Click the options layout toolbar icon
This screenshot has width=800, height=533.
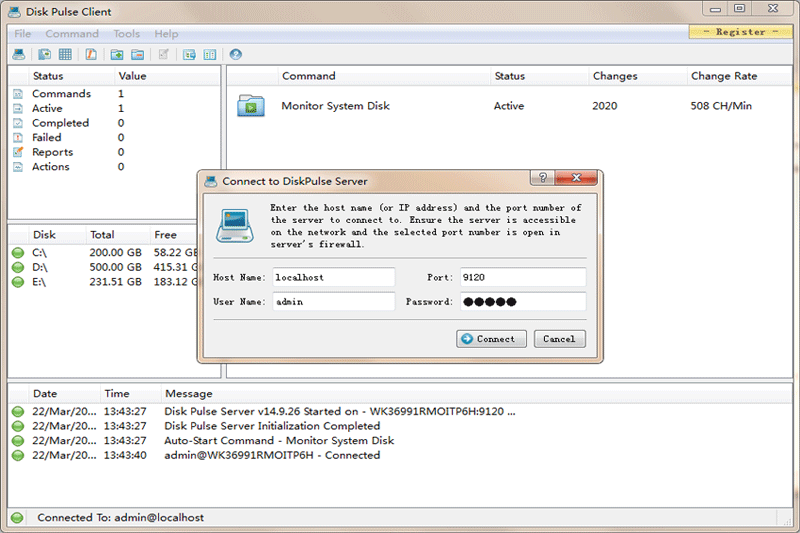coord(210,54)
